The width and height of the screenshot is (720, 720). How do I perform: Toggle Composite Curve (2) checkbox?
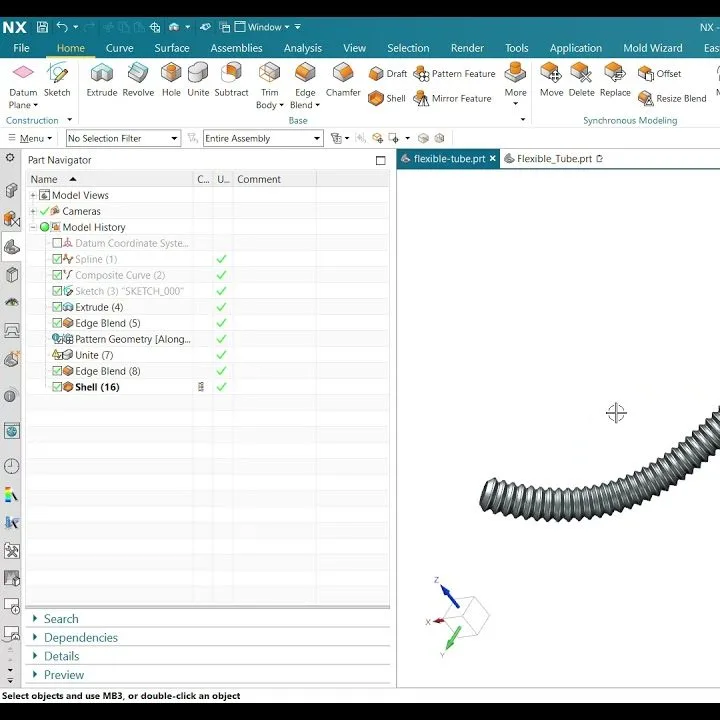pos(57,275)
